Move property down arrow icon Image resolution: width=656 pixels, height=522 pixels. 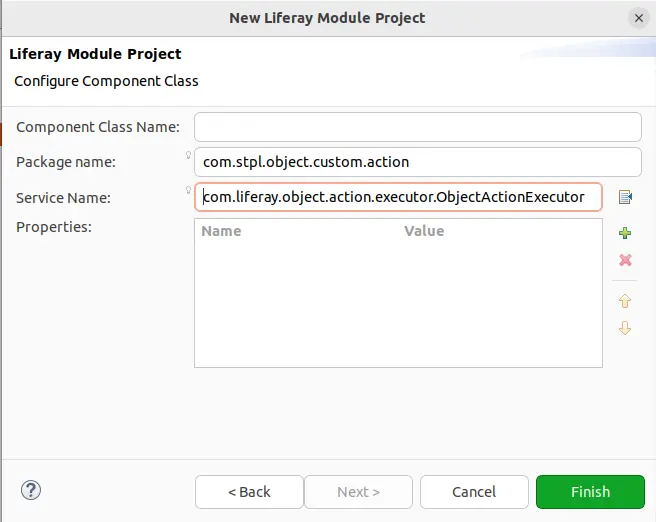tap(625, 328)
